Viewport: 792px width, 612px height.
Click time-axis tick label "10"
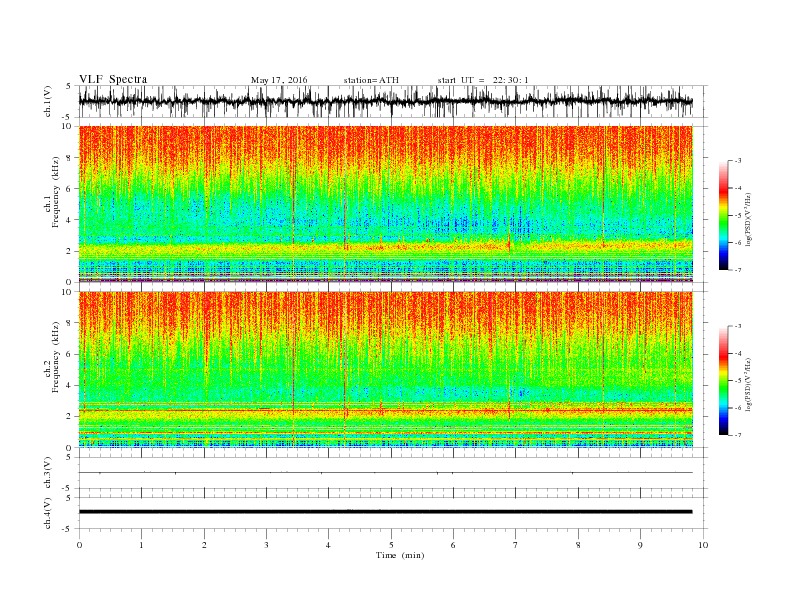703,545
